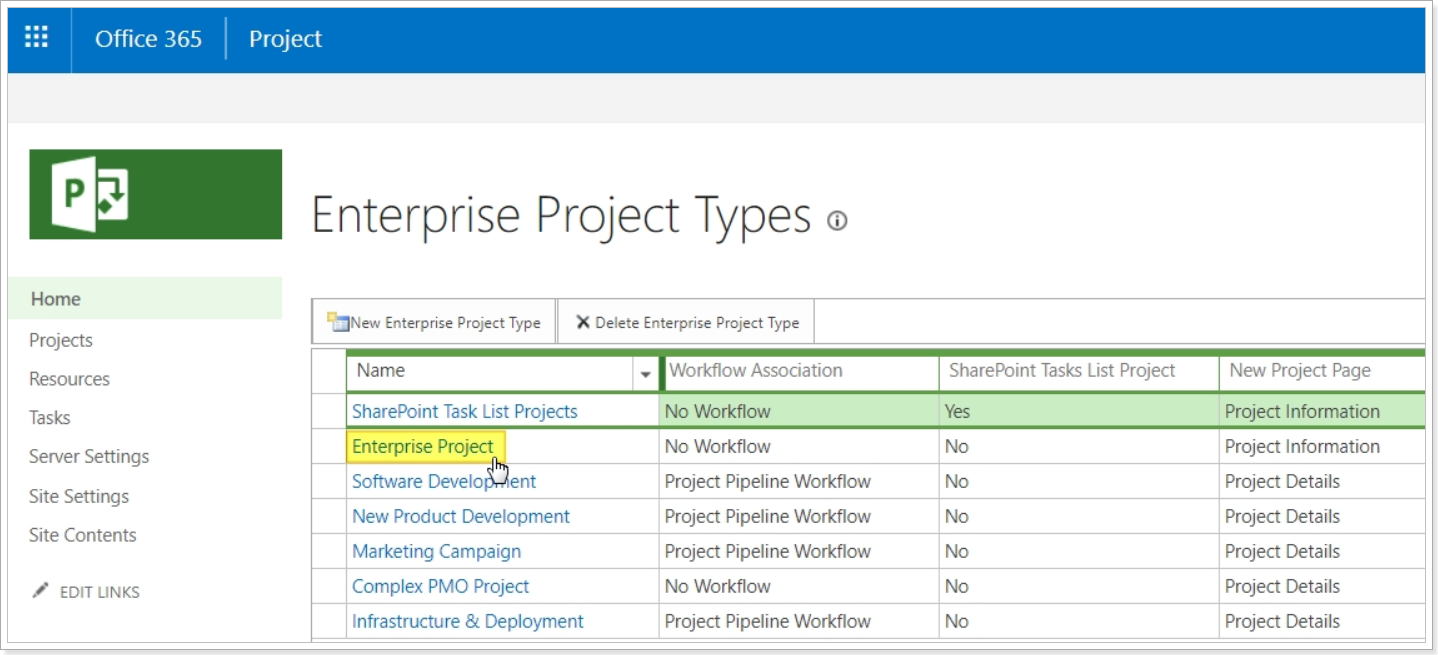Click the Office 365 link in header

[148, 39]
